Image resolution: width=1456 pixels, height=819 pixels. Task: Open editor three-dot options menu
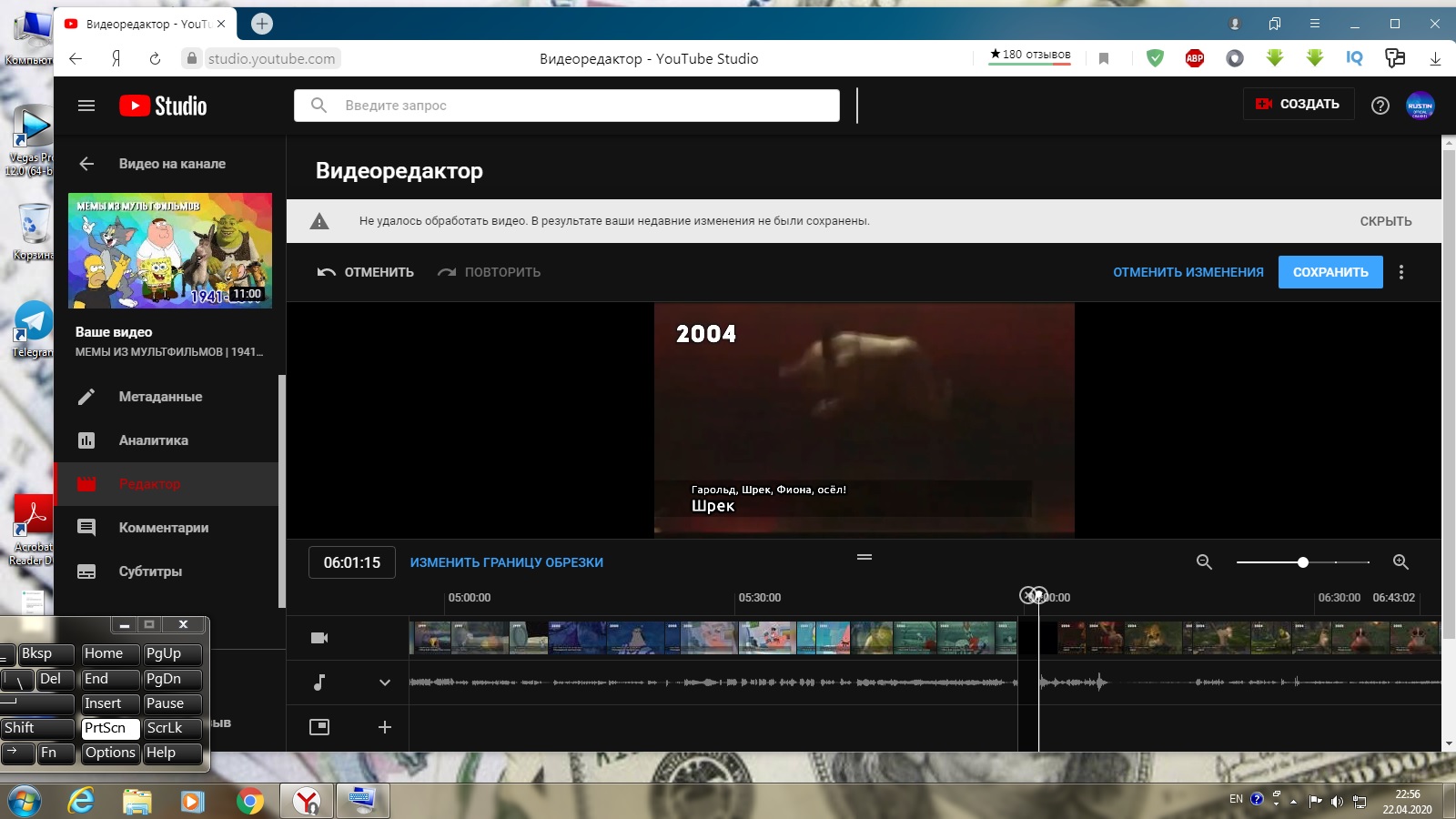pyautogui.click(x=1401, y=272)
